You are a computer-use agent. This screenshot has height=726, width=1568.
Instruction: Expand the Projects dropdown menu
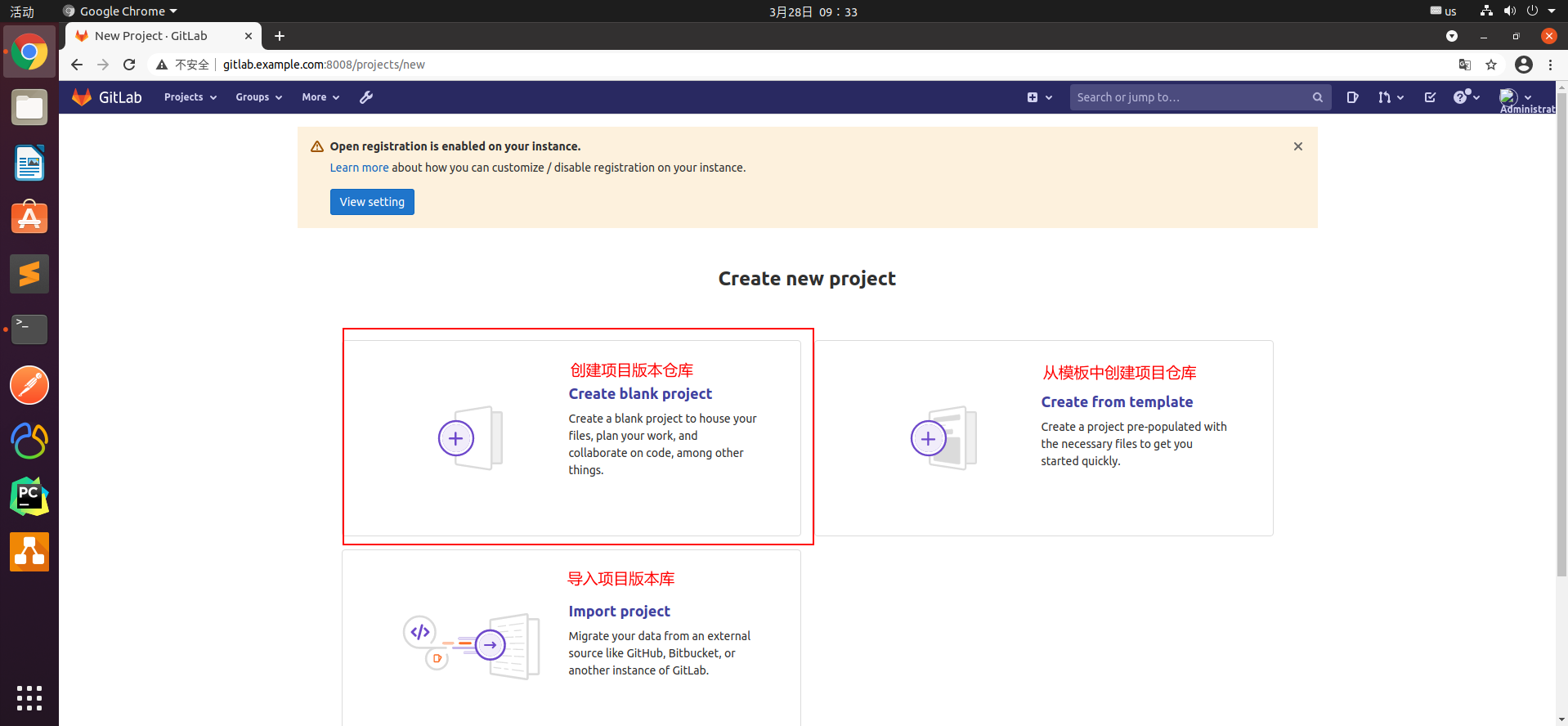tap(190, 96)
